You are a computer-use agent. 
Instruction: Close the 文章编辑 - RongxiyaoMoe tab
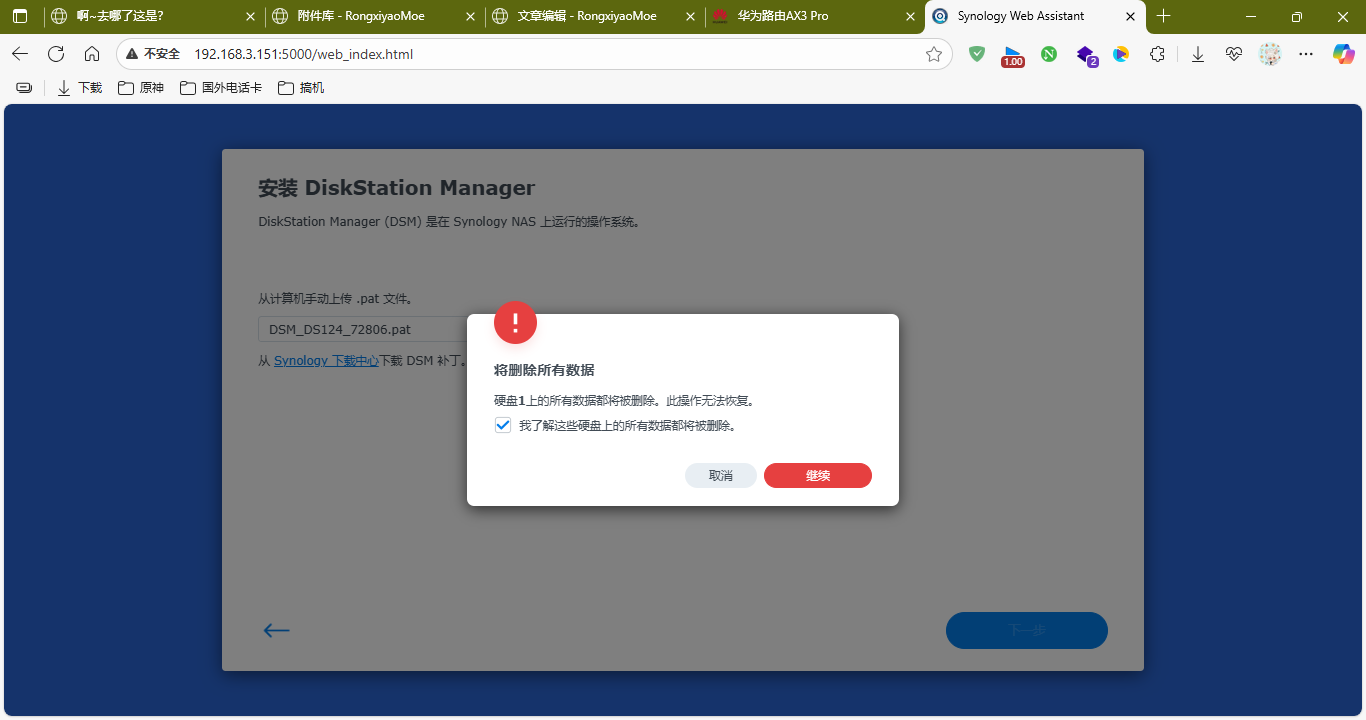tap(691, 16)
